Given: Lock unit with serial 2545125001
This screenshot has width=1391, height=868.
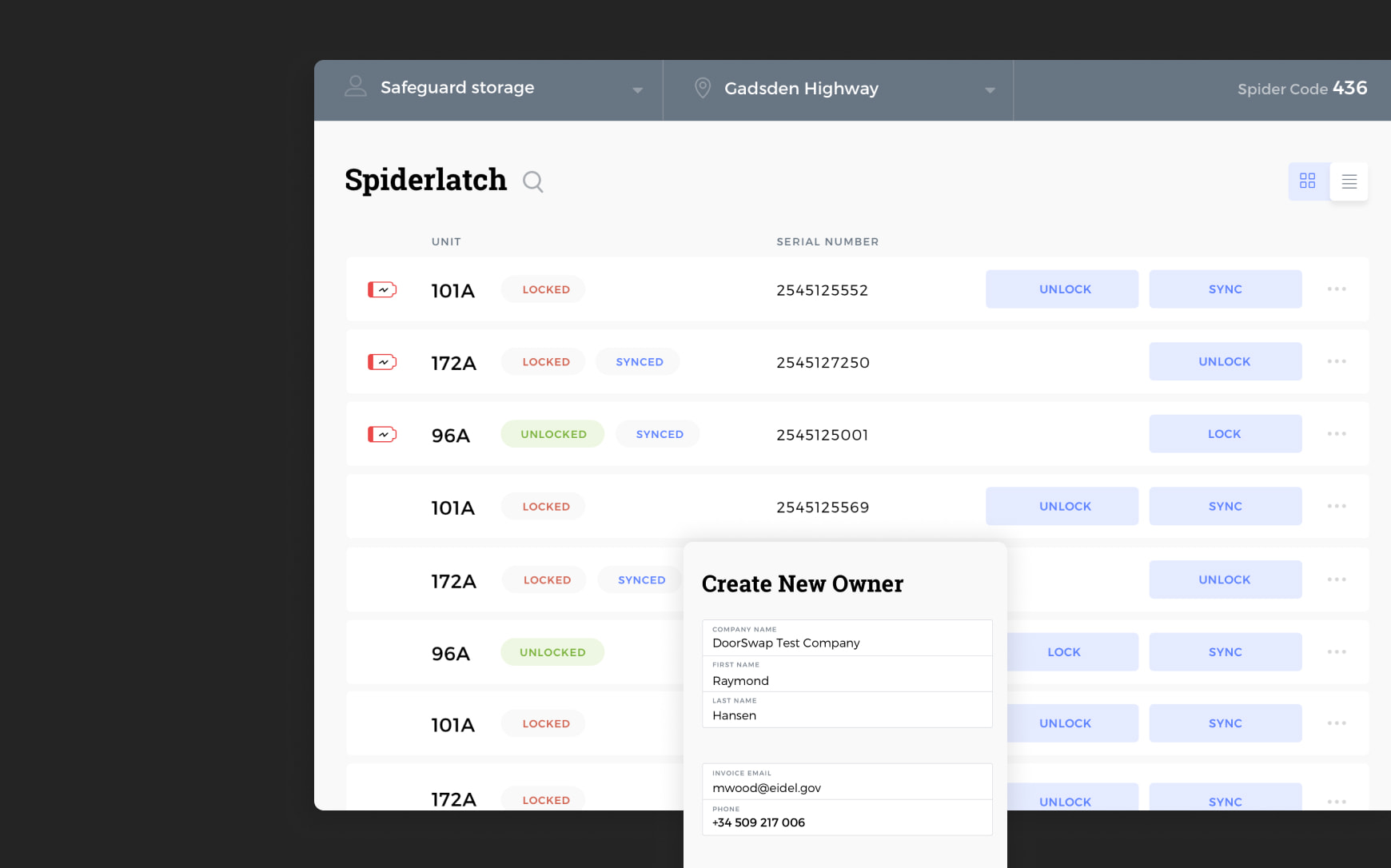Looking at the screenshot, I should [x=1225, y=434].
